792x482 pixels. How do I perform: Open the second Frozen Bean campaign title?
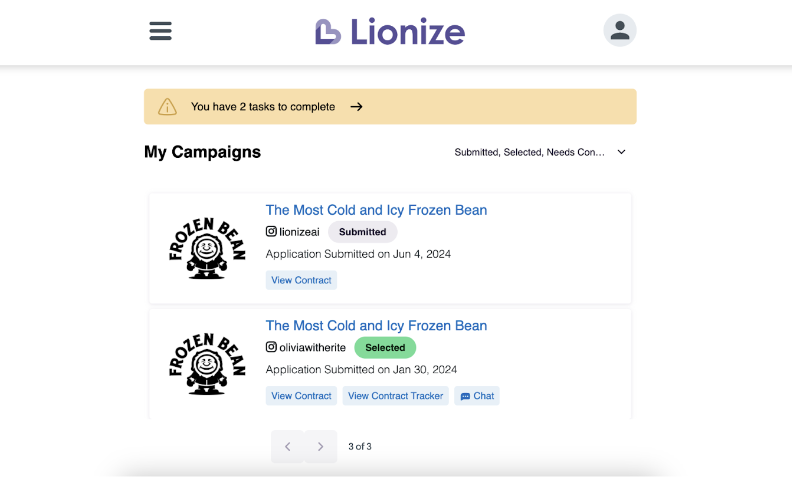coord(376,326)
